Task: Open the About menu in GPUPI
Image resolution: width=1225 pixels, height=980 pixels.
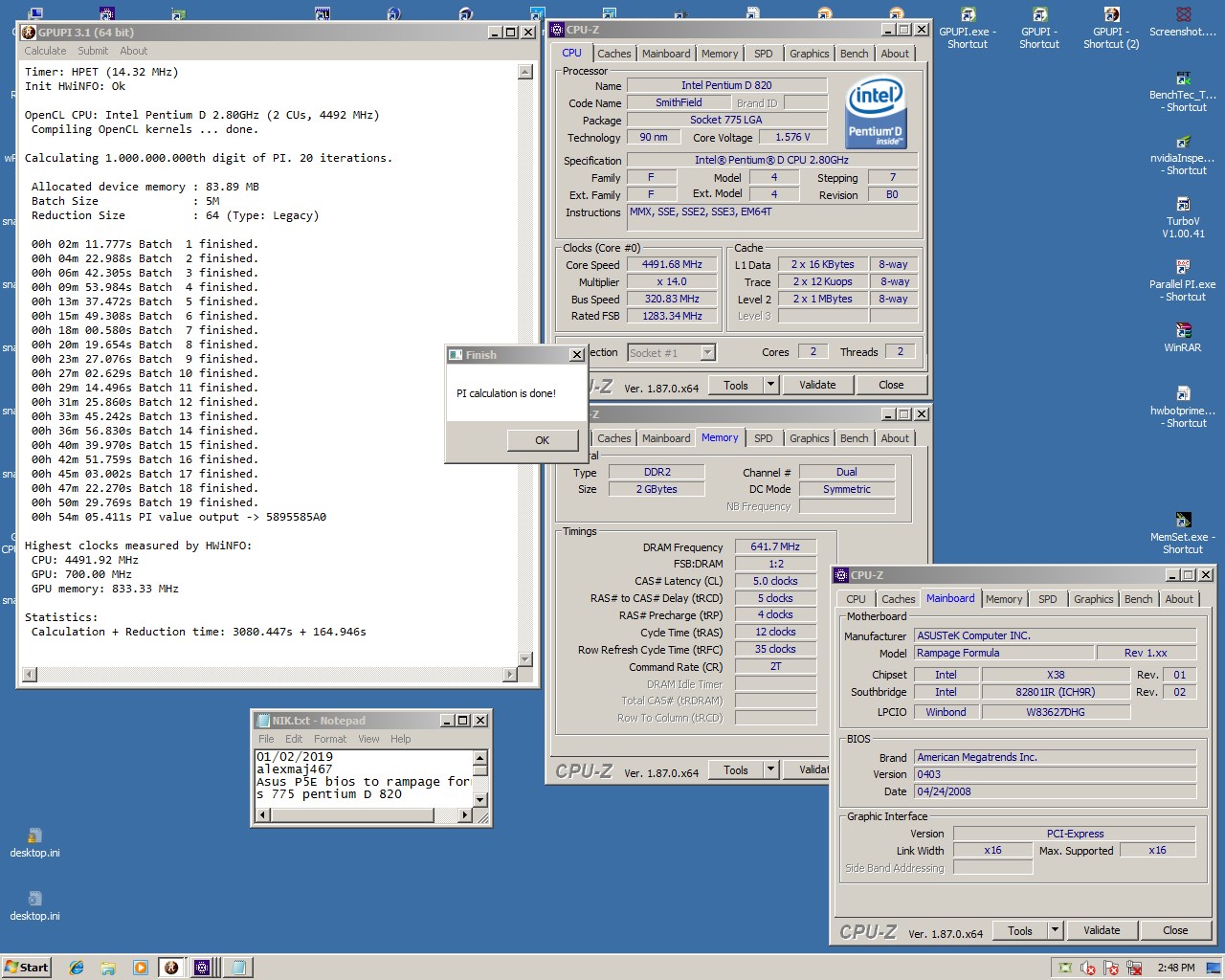Action: pos(134,51)
